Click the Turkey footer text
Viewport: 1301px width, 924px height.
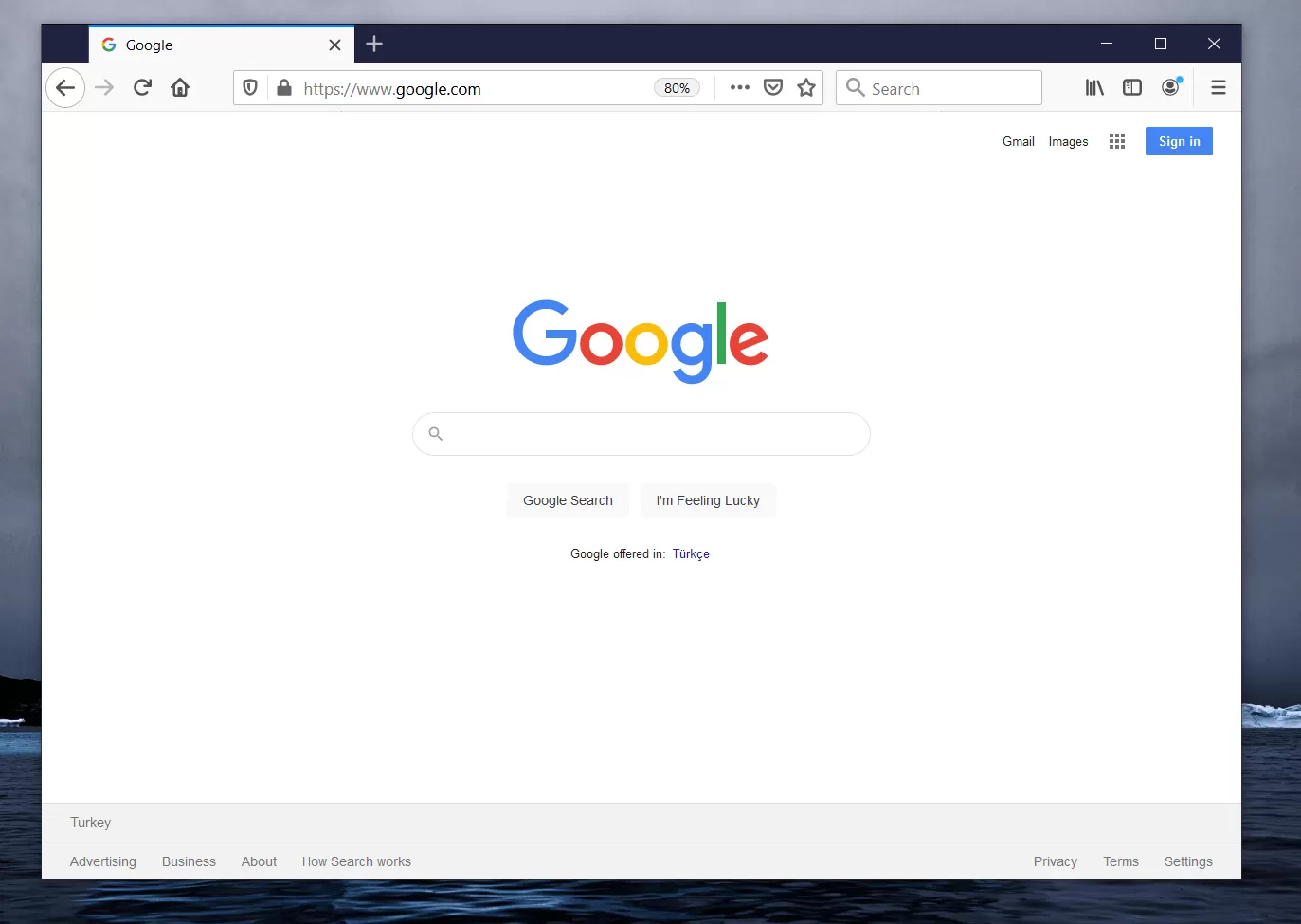[90, 823]
